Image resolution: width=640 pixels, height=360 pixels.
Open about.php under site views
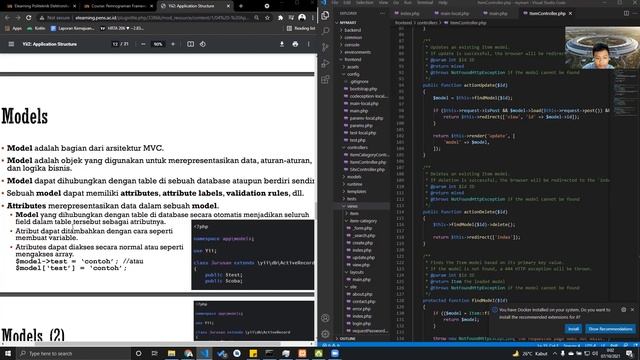point(362,294)
